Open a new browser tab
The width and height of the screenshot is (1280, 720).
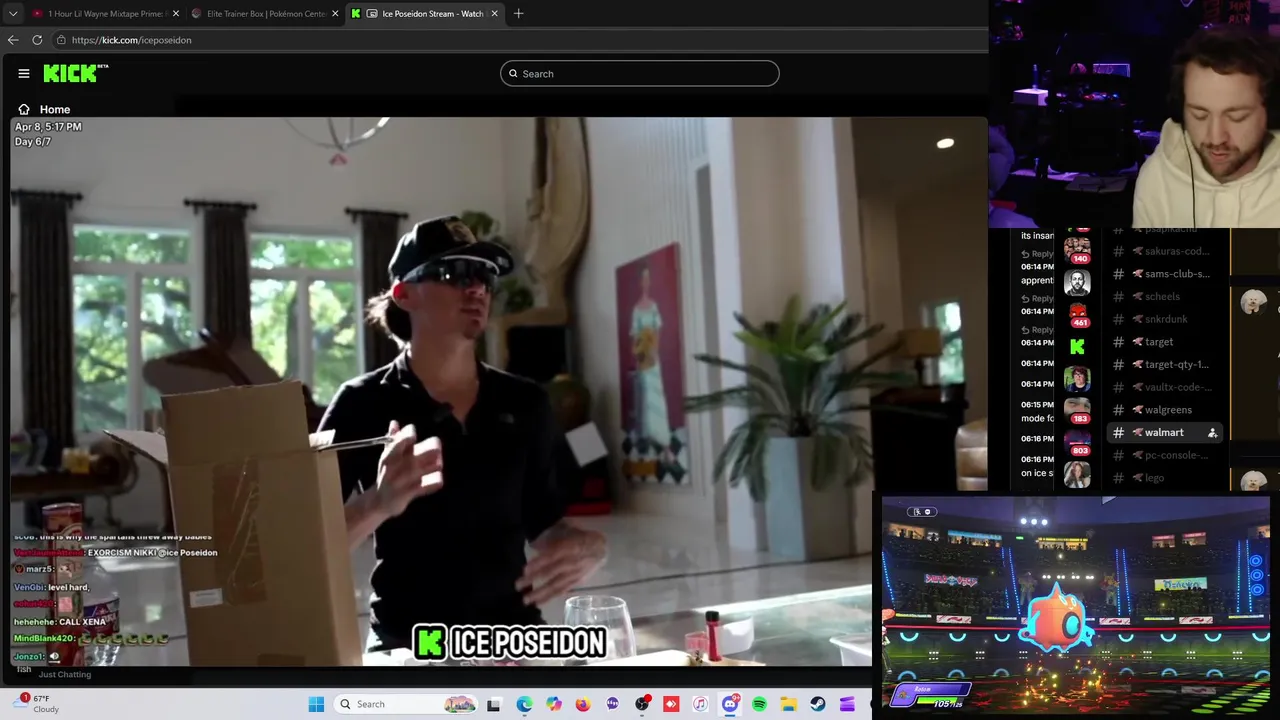click(518, 14)
